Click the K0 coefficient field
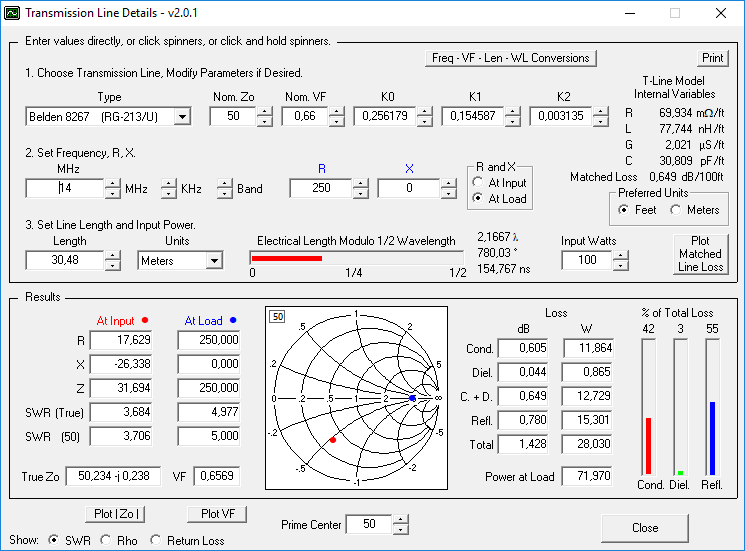 pos(384,116)
